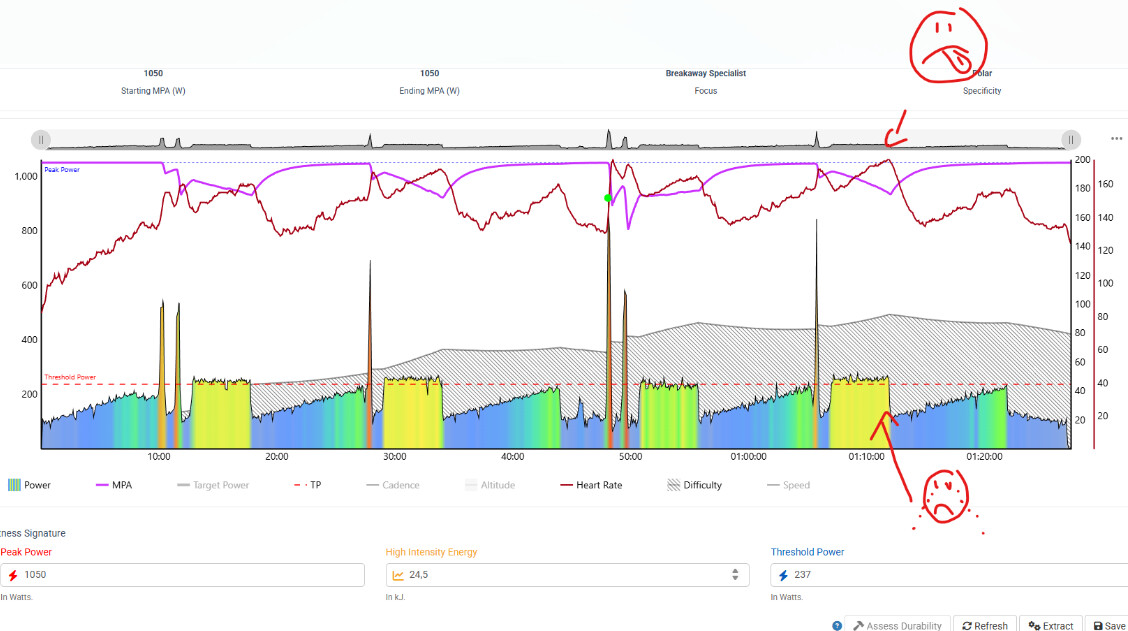Click the blue help question mark icon
The height and width of the screenshot is (631, 1128).
(x=837, y=625)
